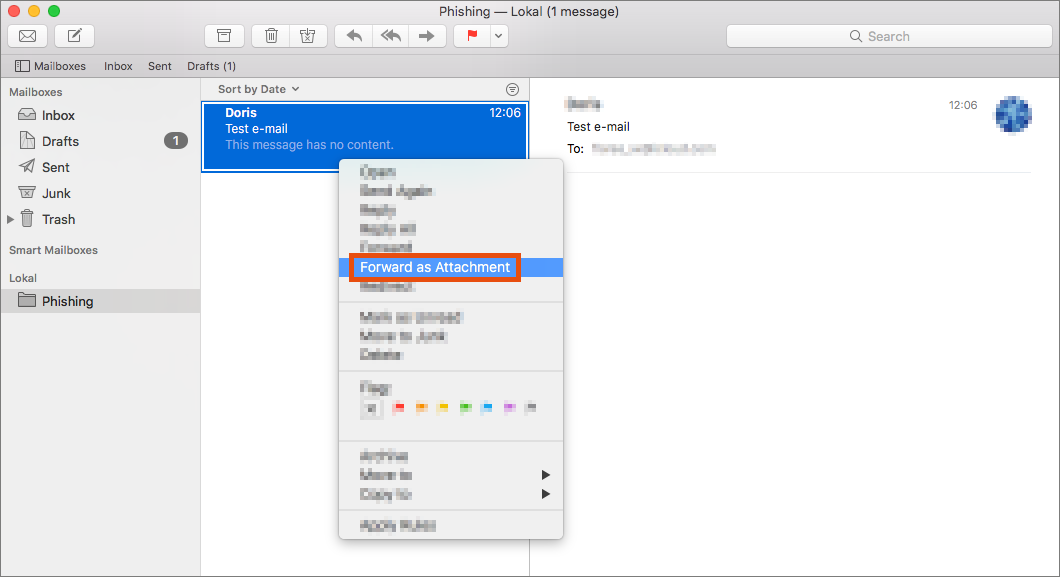Open the flag color dropdown arrow in toolbar
The height and width of the screenshot is (577, 1060).
click(499, 36)
